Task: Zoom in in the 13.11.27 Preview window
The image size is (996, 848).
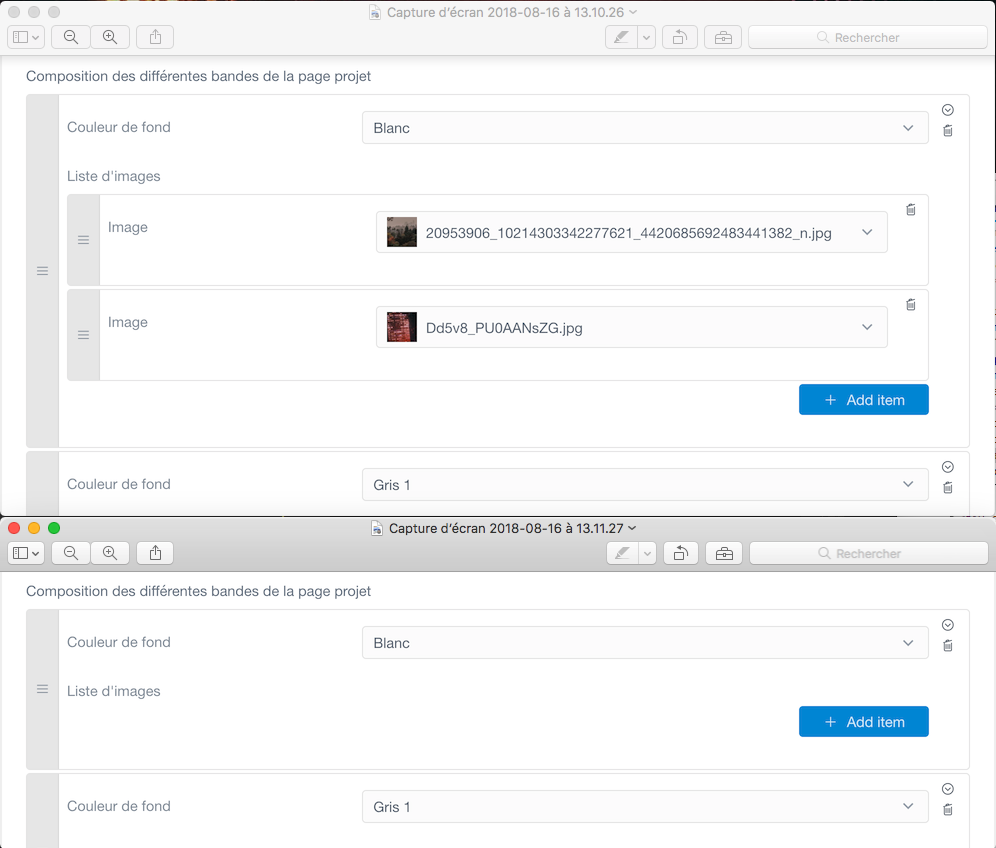Action: pos(110,553)
